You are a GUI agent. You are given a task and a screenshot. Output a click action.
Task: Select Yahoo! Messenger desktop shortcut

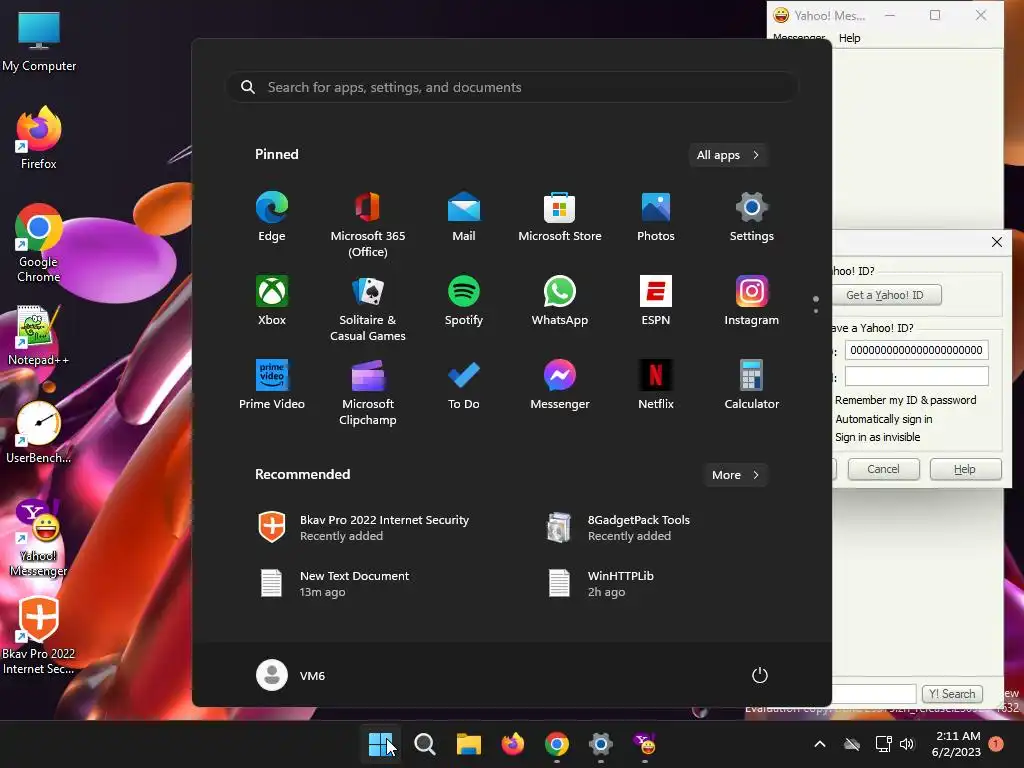tap(39, 538)
